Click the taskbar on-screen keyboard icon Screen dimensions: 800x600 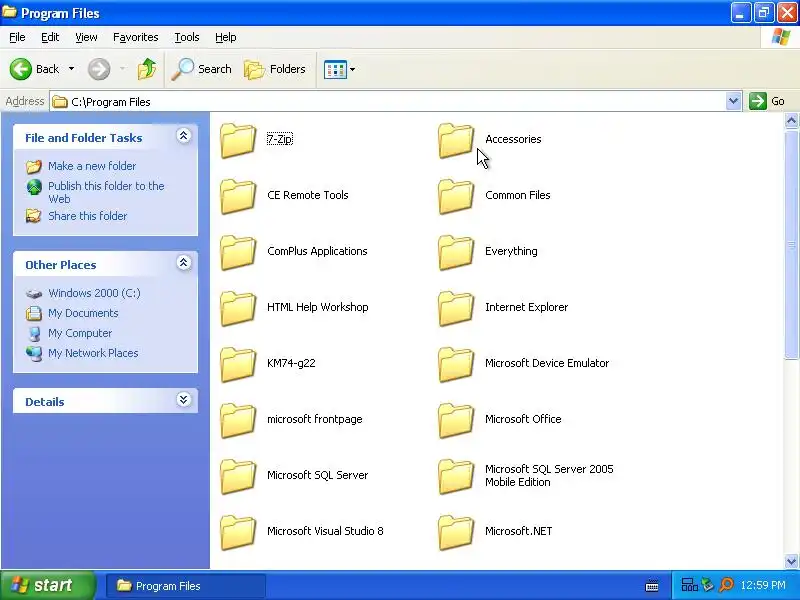[x=652, y=586]
